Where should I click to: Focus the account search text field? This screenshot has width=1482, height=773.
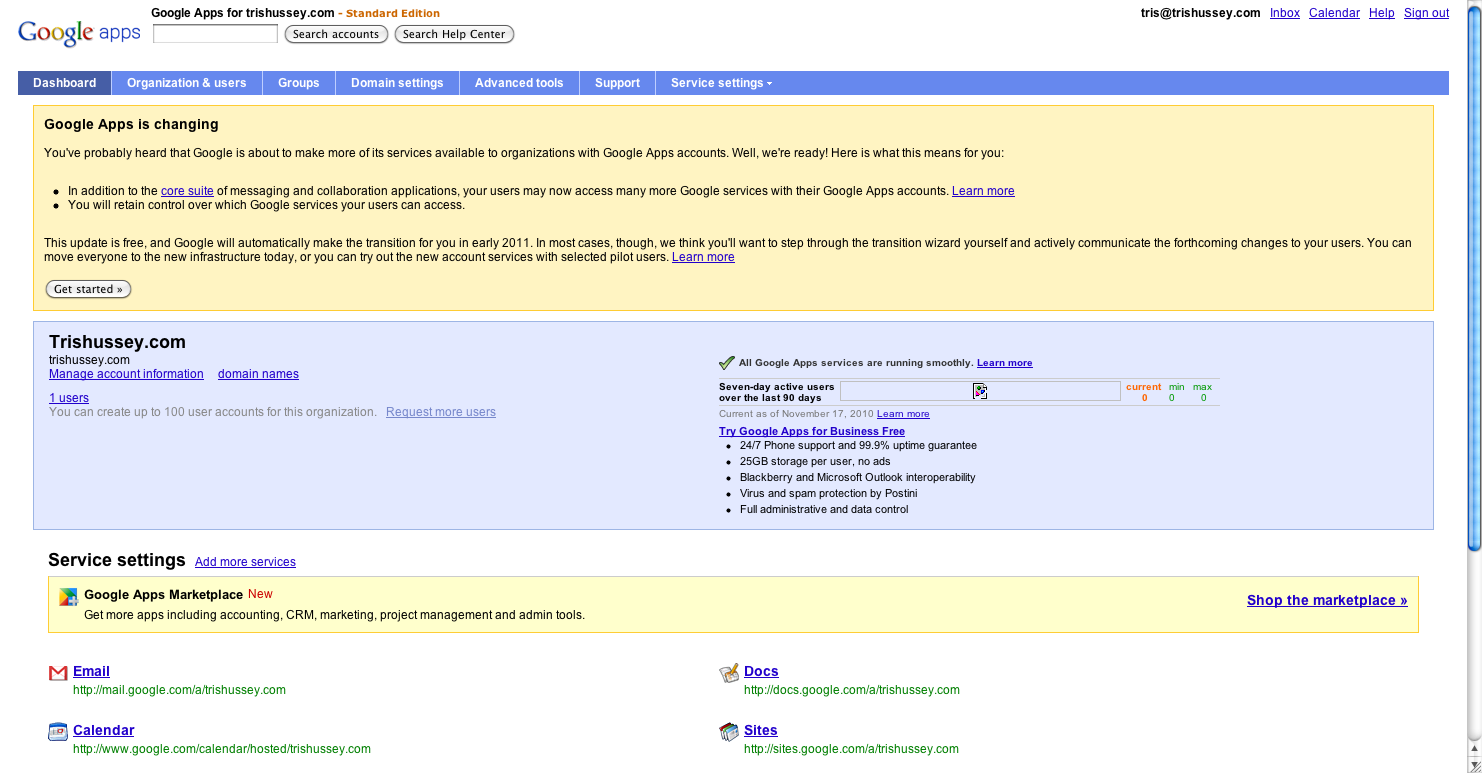[x=215, y=34]
